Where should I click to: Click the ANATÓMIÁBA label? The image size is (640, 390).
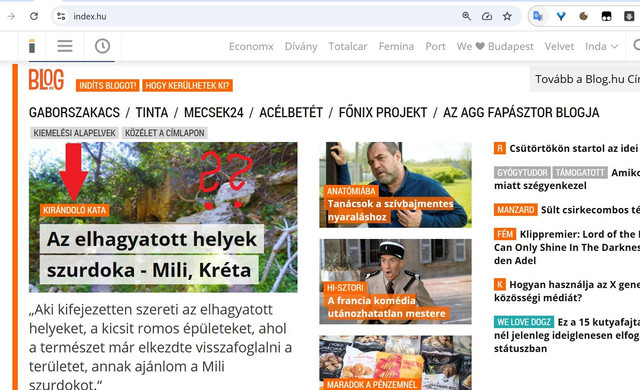pyautogui.click(x=351, y=191)
